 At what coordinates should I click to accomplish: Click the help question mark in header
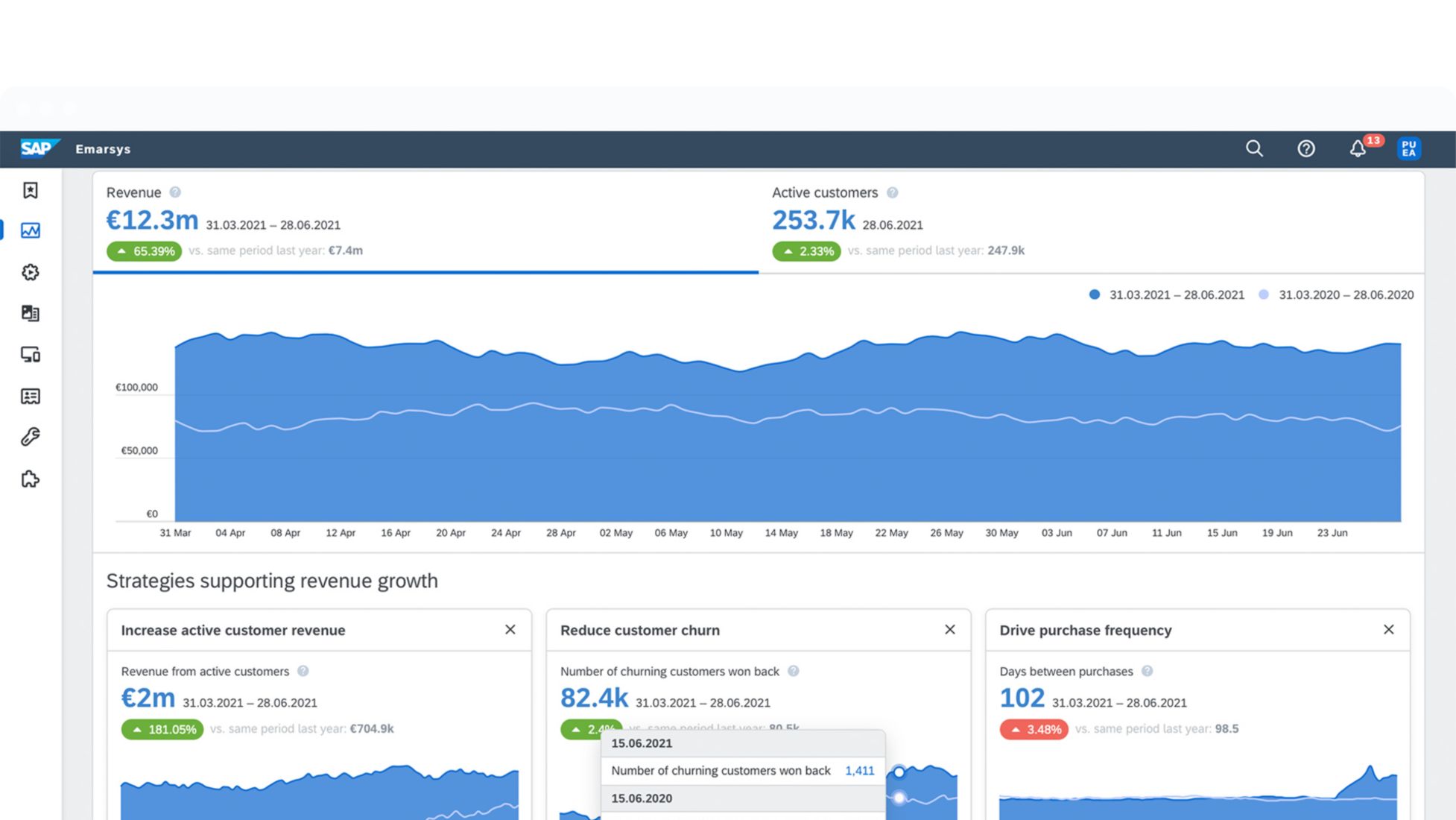point(1305,148)
